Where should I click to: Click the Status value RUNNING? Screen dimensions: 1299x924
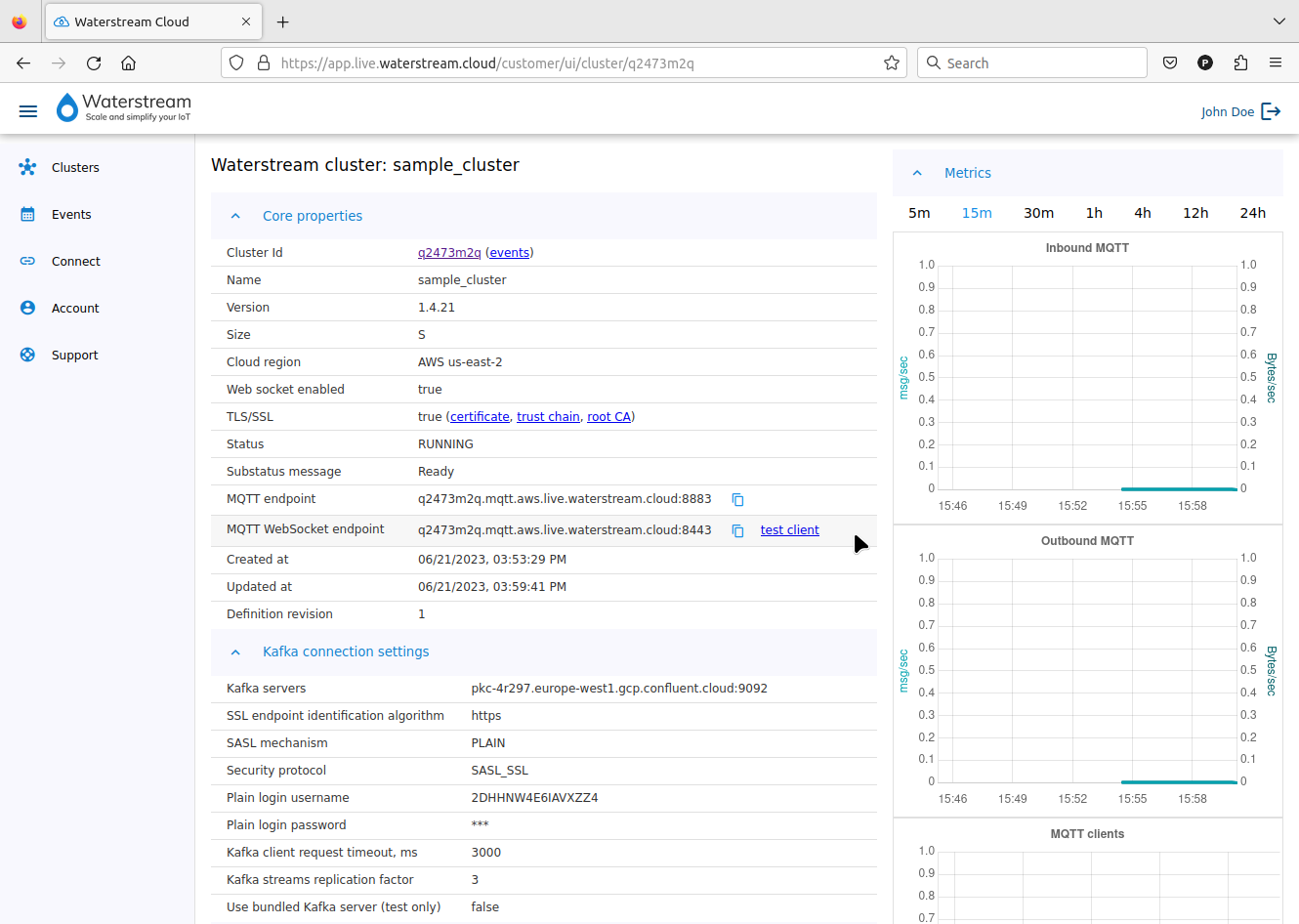(x=445, y=443)
